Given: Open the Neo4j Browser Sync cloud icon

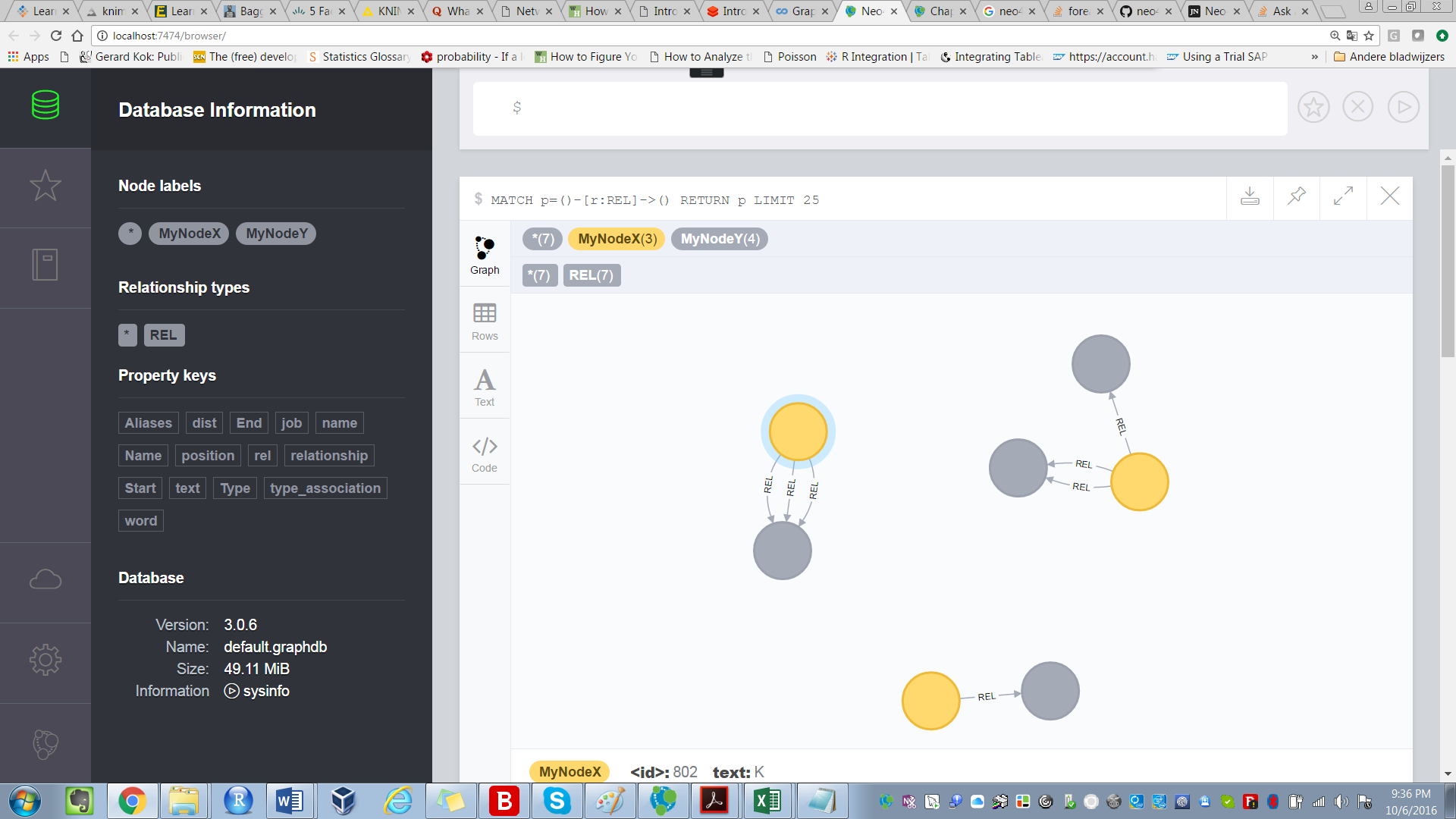Looking at the screenshot, I should tap(45, 578).
